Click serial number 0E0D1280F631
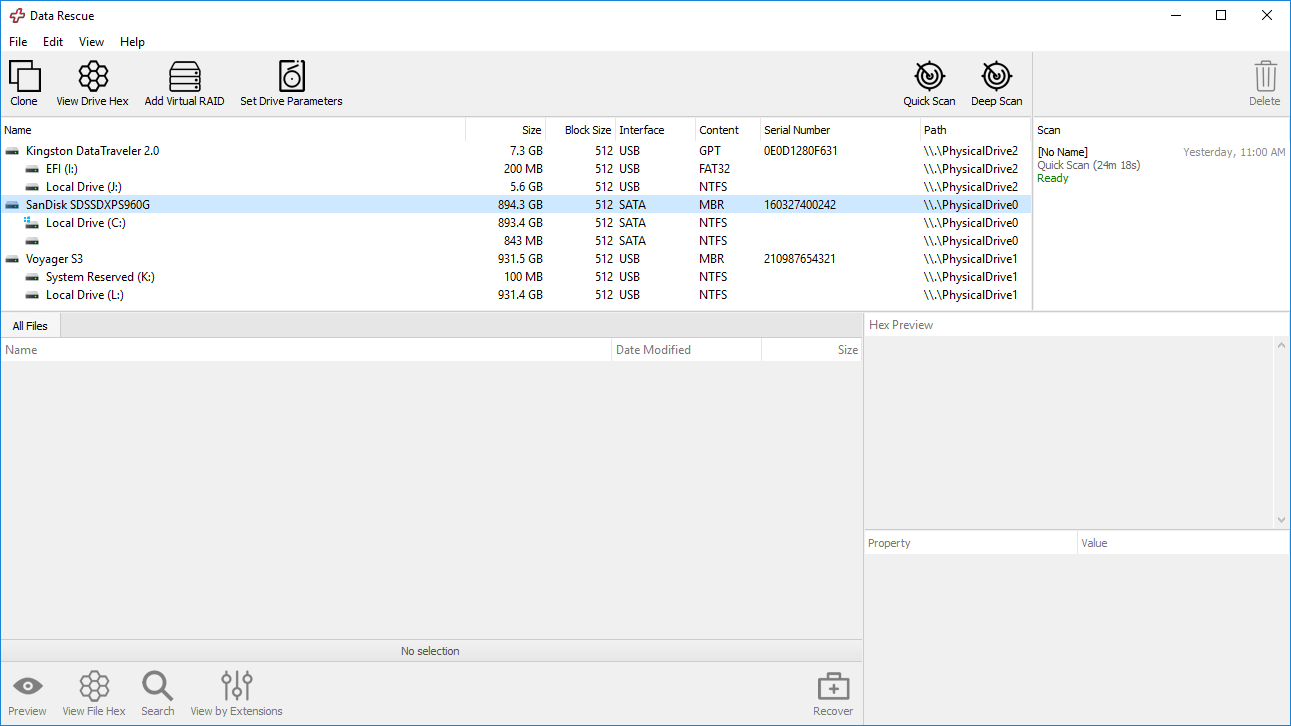1291x726 pixels. 801,151
